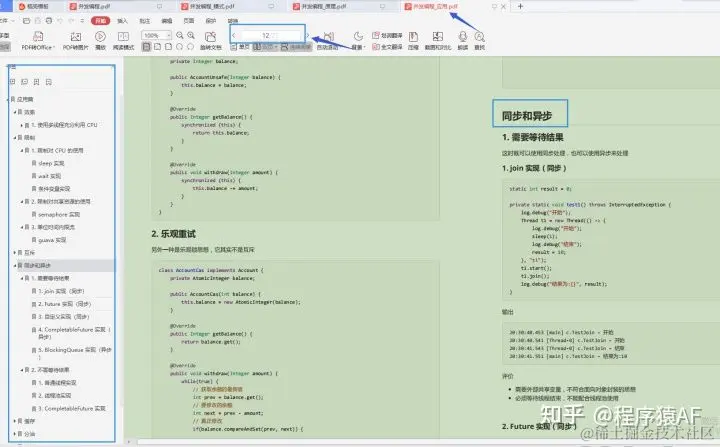Open the 保护 ribbon tab
Screen dimensions: 720x447
(211, 21)
